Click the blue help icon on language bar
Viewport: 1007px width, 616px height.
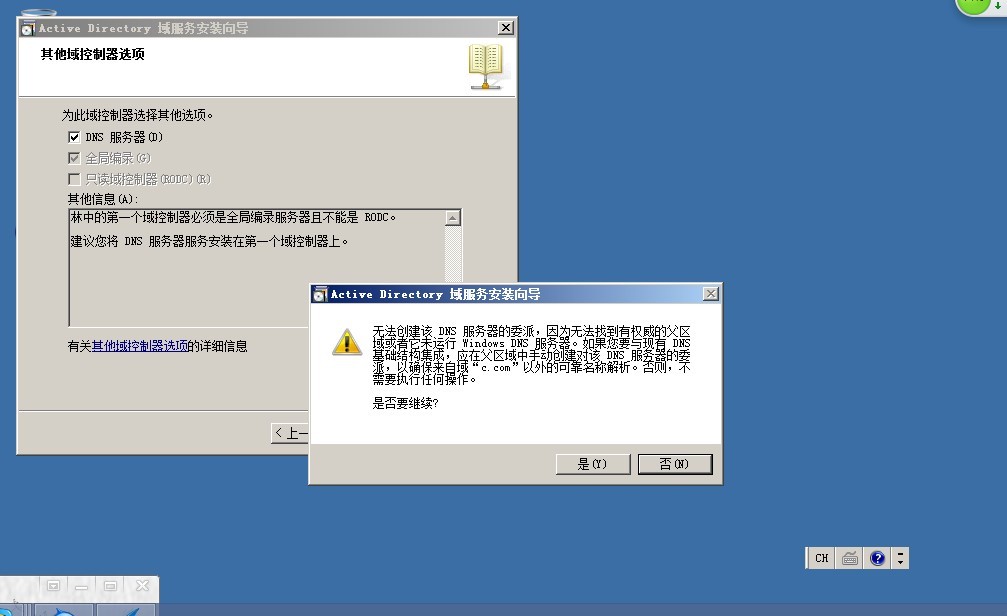click(877, 558)
